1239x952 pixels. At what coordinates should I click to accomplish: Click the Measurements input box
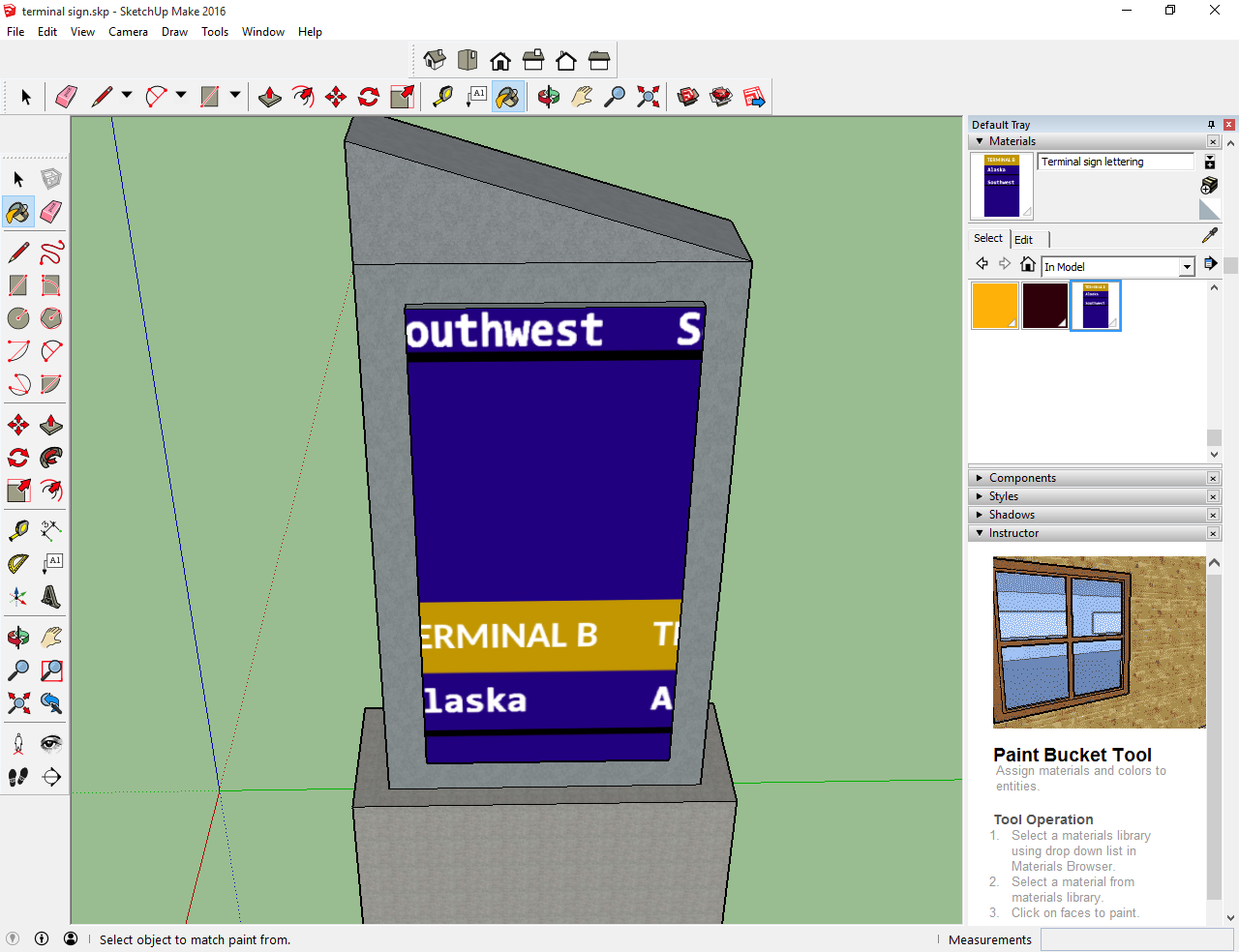point(1138,939)
